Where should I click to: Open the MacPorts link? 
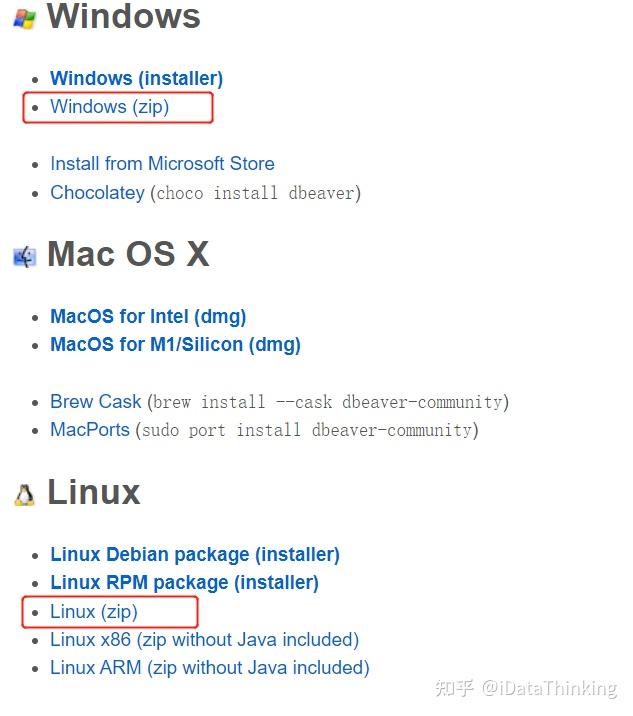(90, 430)
